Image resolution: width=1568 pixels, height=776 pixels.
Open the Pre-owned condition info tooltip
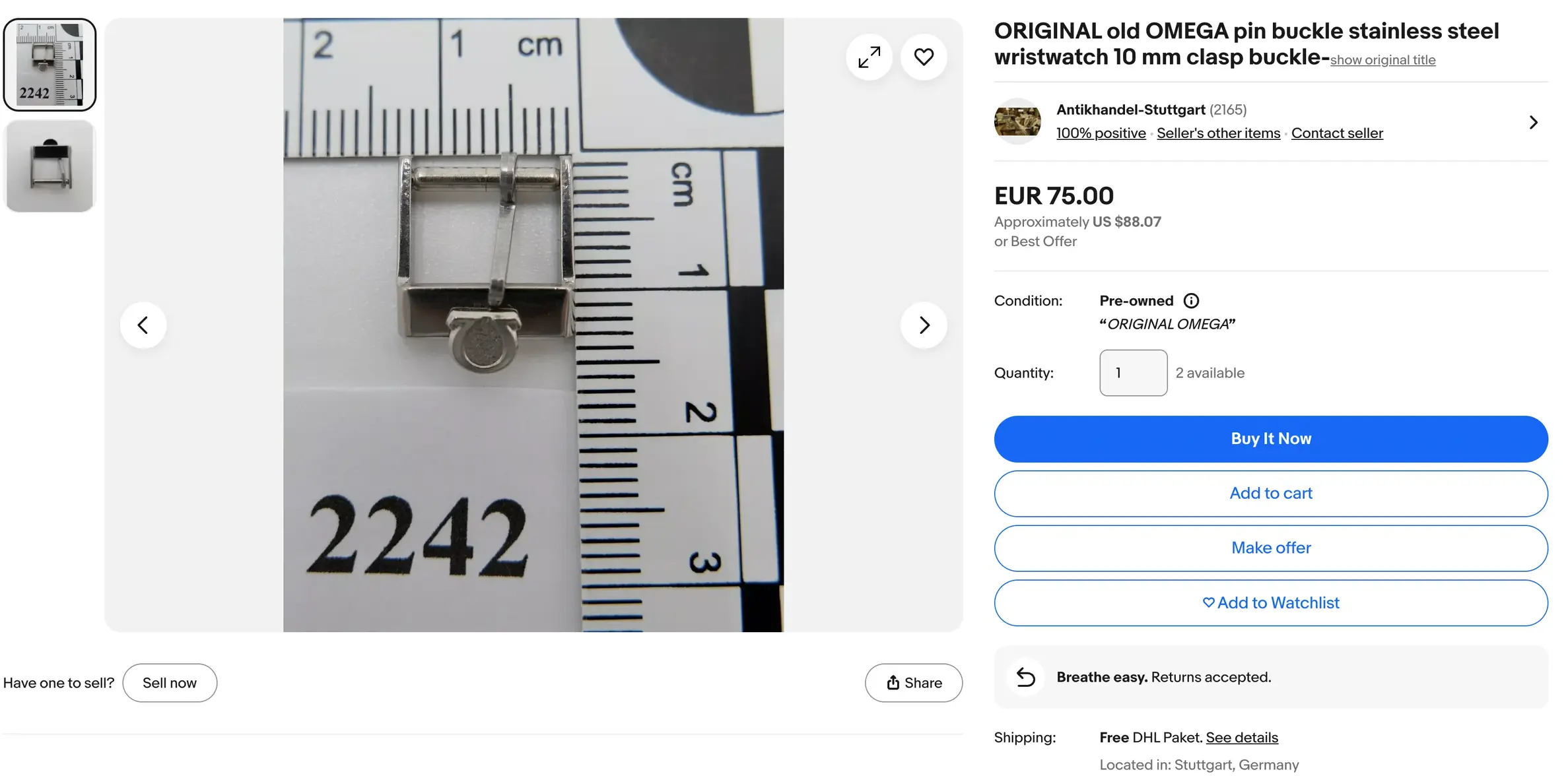click(x=1192, y=301)
